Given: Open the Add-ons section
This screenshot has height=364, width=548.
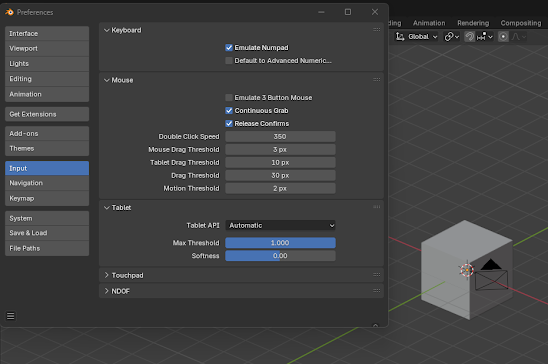Looking at the screenshot, I should 47,133.
